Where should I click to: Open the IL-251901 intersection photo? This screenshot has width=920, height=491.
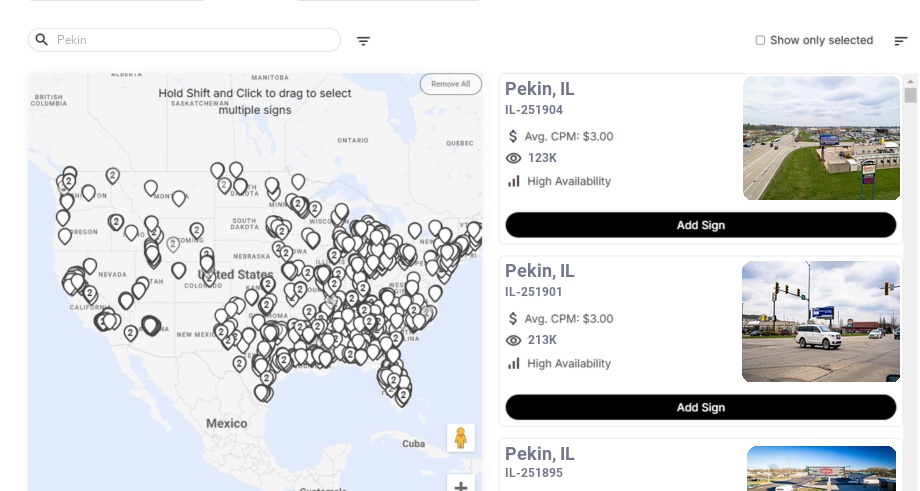[x=820, y=321]
